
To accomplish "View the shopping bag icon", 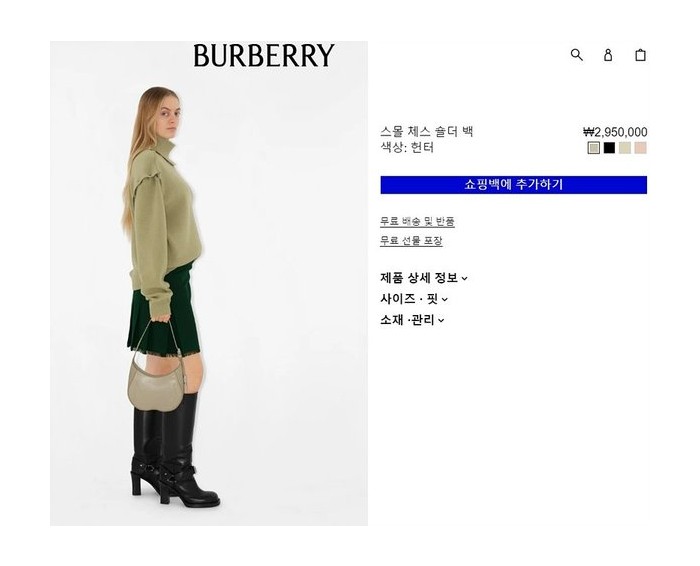I will point(640,54).
